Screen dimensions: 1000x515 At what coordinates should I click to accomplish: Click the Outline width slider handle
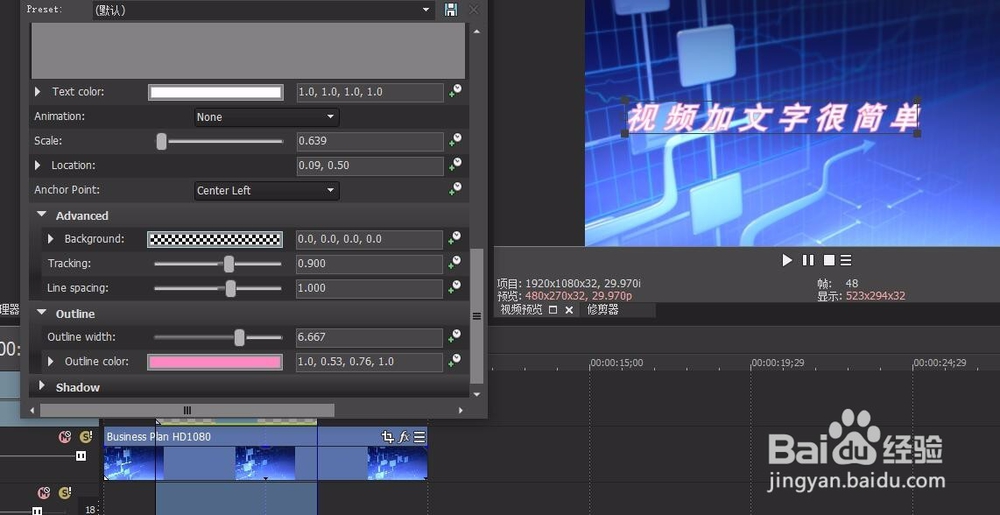point(239,337)
